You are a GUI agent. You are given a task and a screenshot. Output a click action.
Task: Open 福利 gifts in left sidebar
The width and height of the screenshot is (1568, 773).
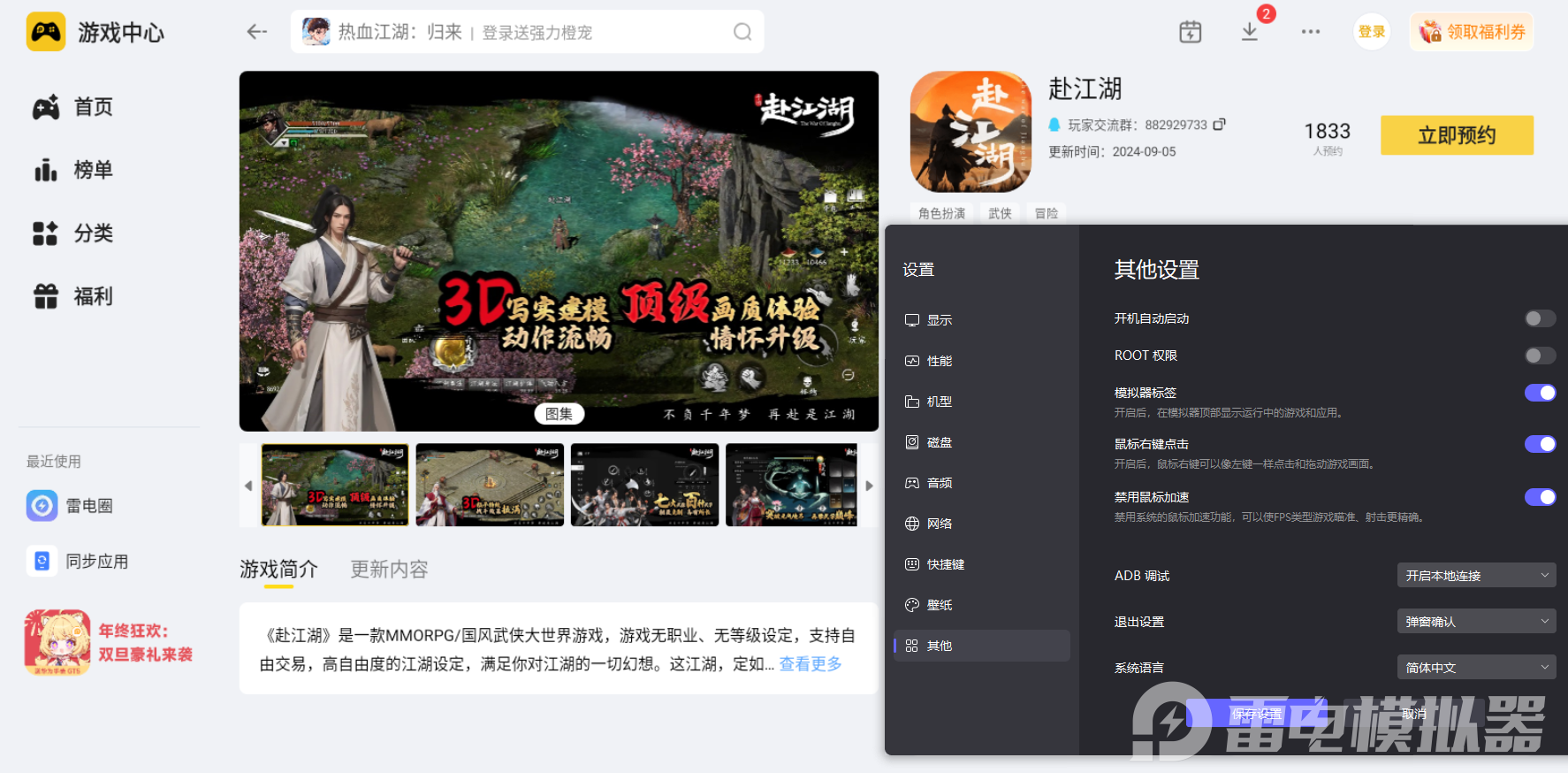[x=72, y=296]
